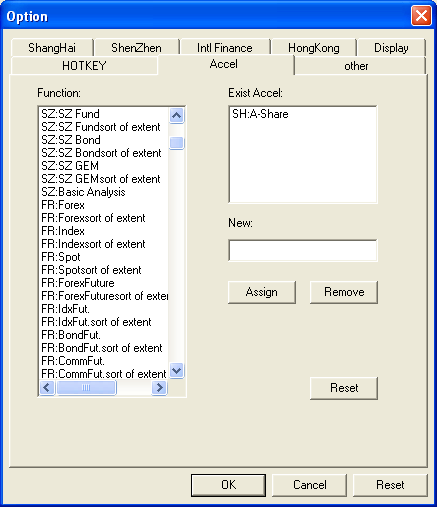Go to the HongKong tab
437x507 pixels.
pos(314,48)
